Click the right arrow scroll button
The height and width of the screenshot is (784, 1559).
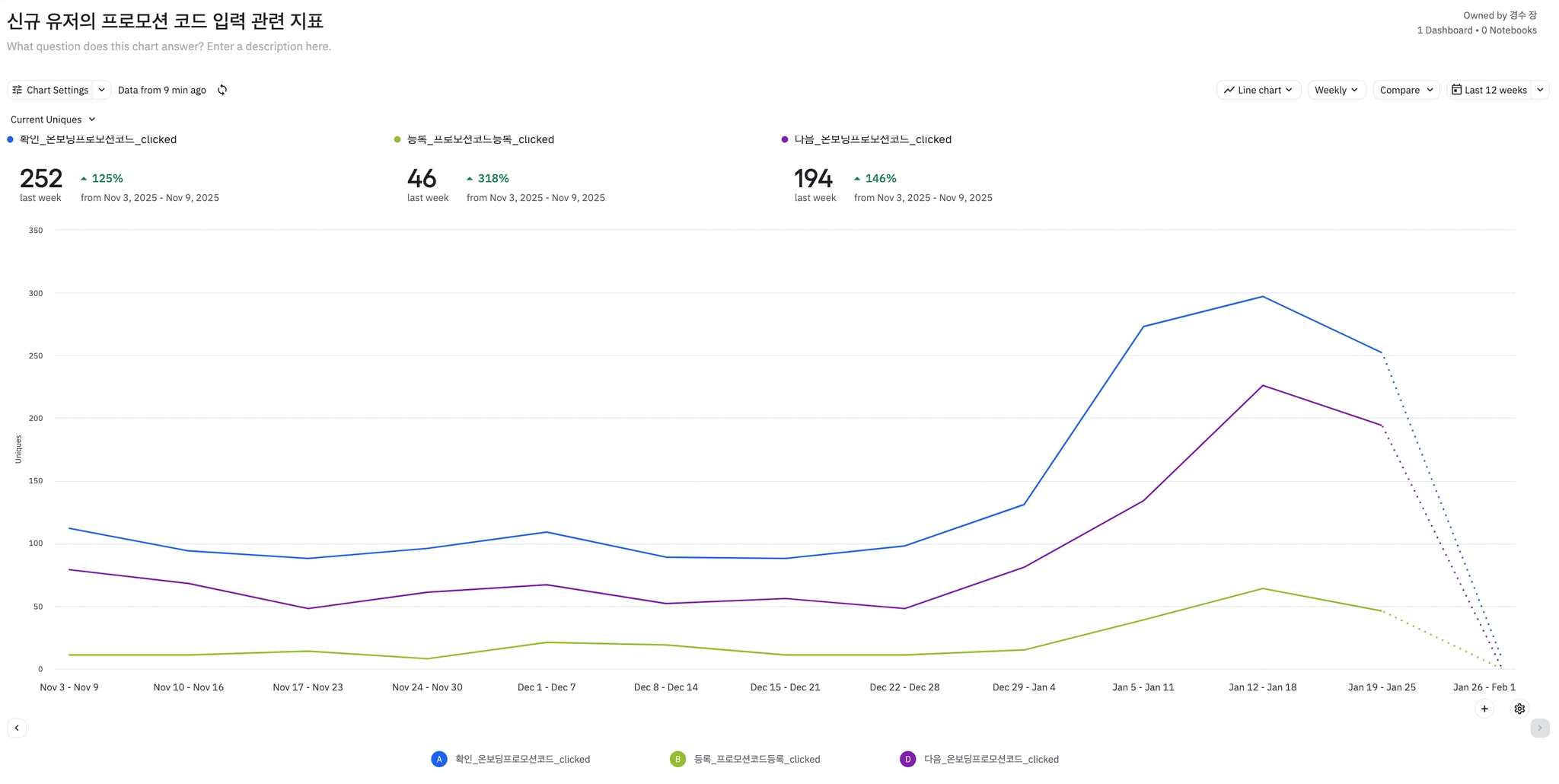coord(1539,728)
